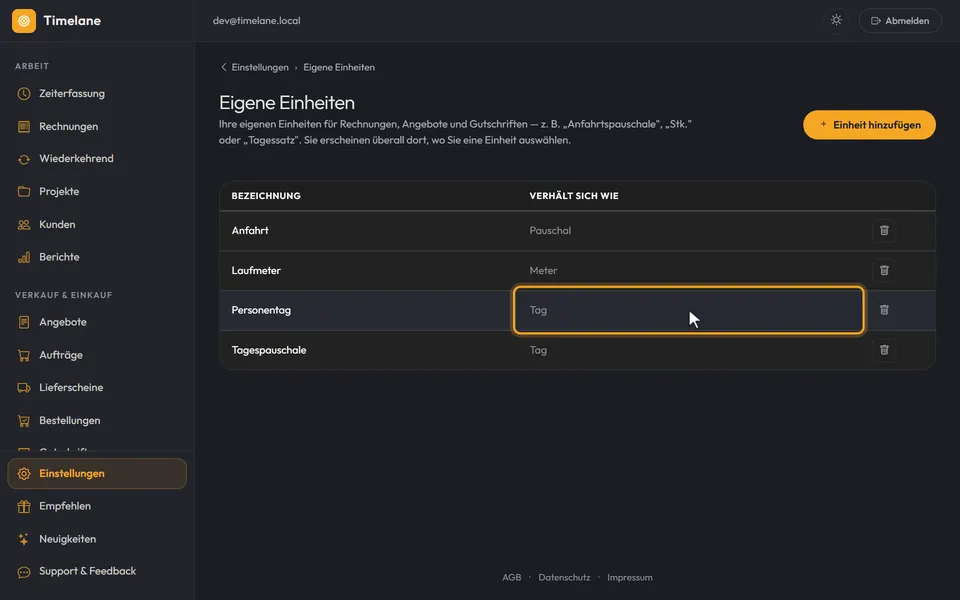
Task: Click the Aufträge shopping cart icon
Action: click(x=24, y=355)
